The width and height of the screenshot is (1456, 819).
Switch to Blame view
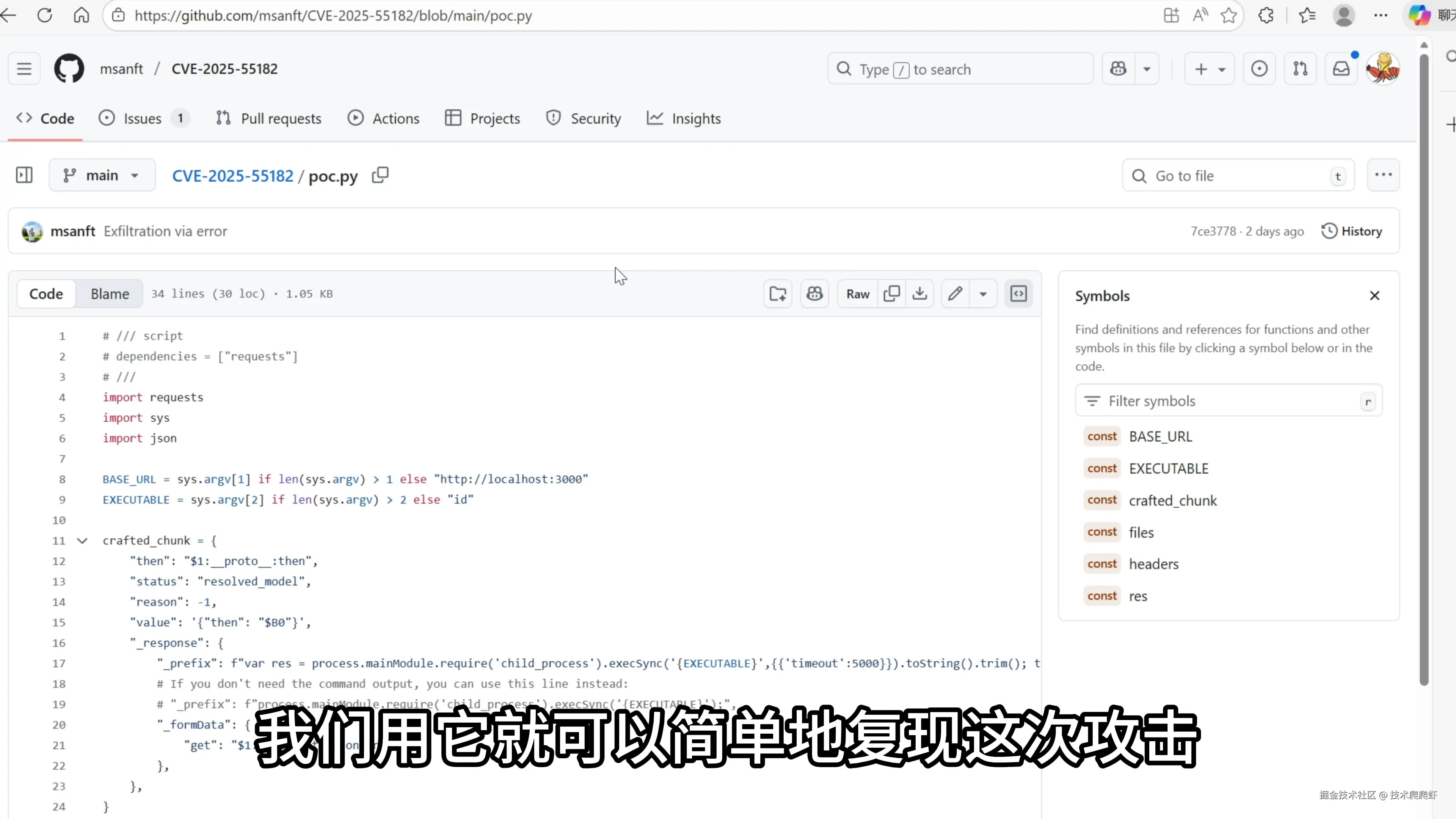[110, 294]
